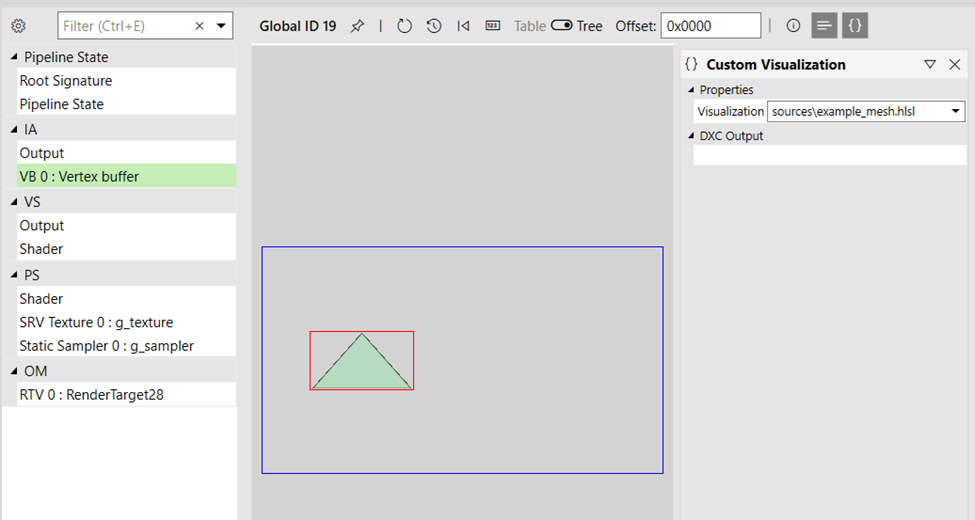Viewport: 975px width, 520px height.
Task: Open the settings gear in filter panel
Action: pos(19,26)
